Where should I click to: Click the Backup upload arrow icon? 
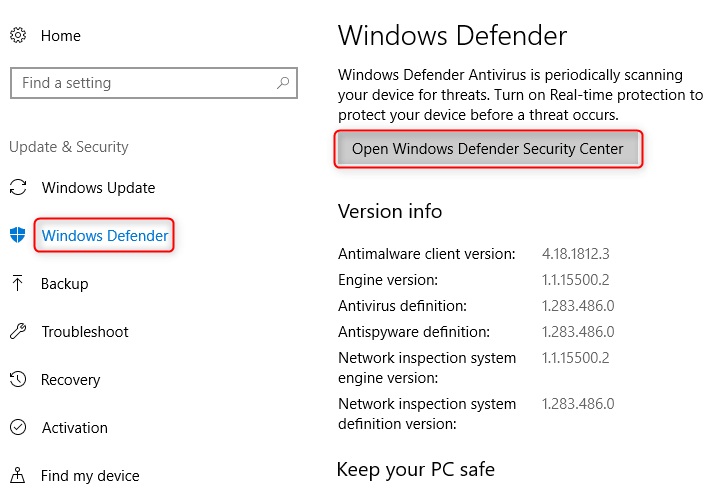pos(18,284)
